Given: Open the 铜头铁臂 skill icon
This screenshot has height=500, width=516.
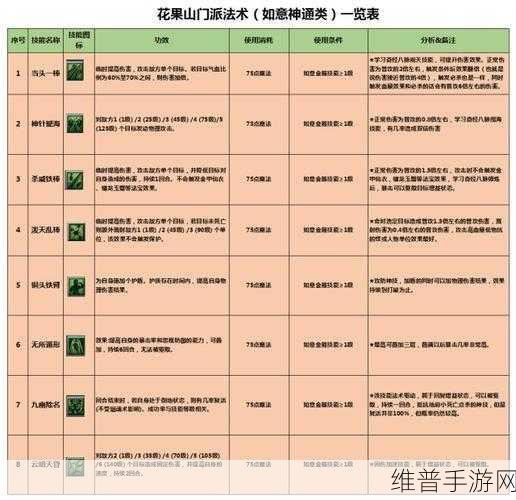Looking at the screenshot, I should (76, 286).
